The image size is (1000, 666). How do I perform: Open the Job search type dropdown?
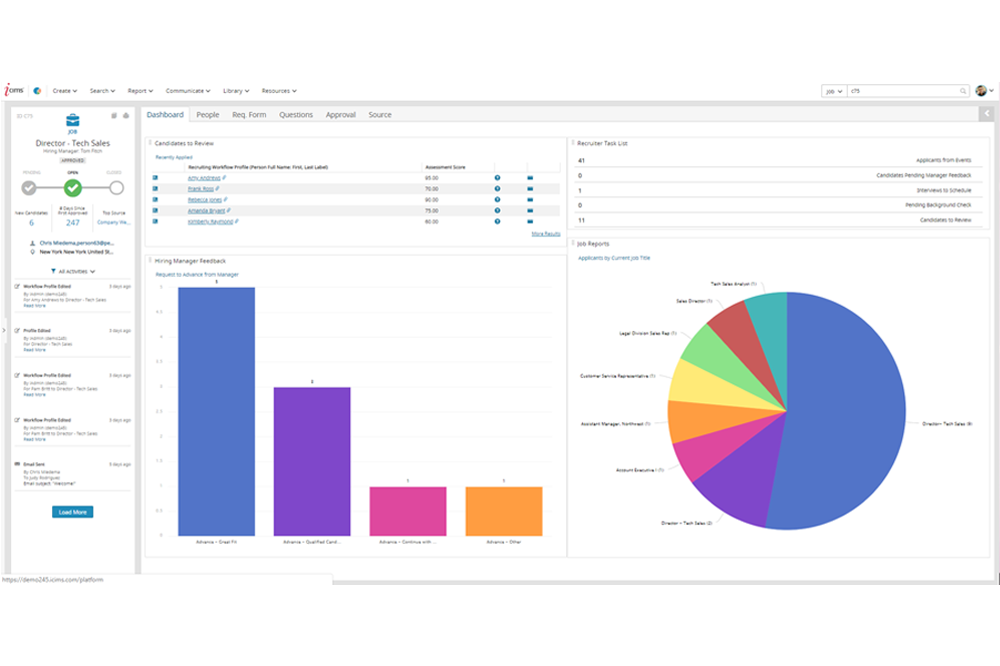pyautogui.click(x=833, y=91)
